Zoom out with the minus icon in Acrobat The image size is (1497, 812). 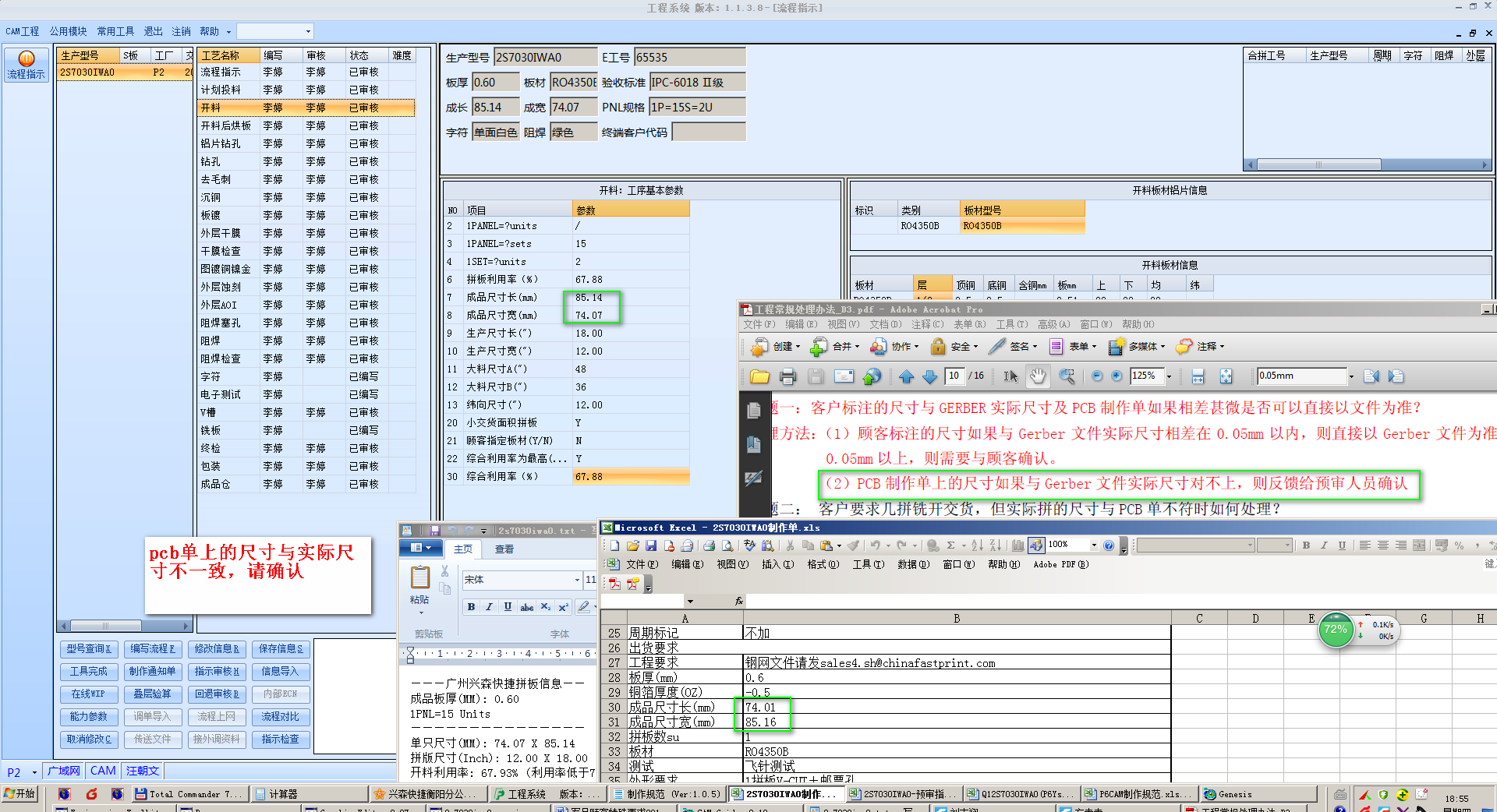point(1097,376)
